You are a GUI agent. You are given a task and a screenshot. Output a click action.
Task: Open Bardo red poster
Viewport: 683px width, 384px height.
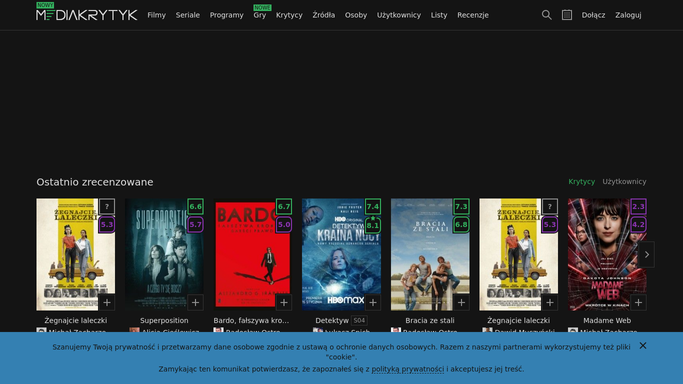(x=253, y=255)
